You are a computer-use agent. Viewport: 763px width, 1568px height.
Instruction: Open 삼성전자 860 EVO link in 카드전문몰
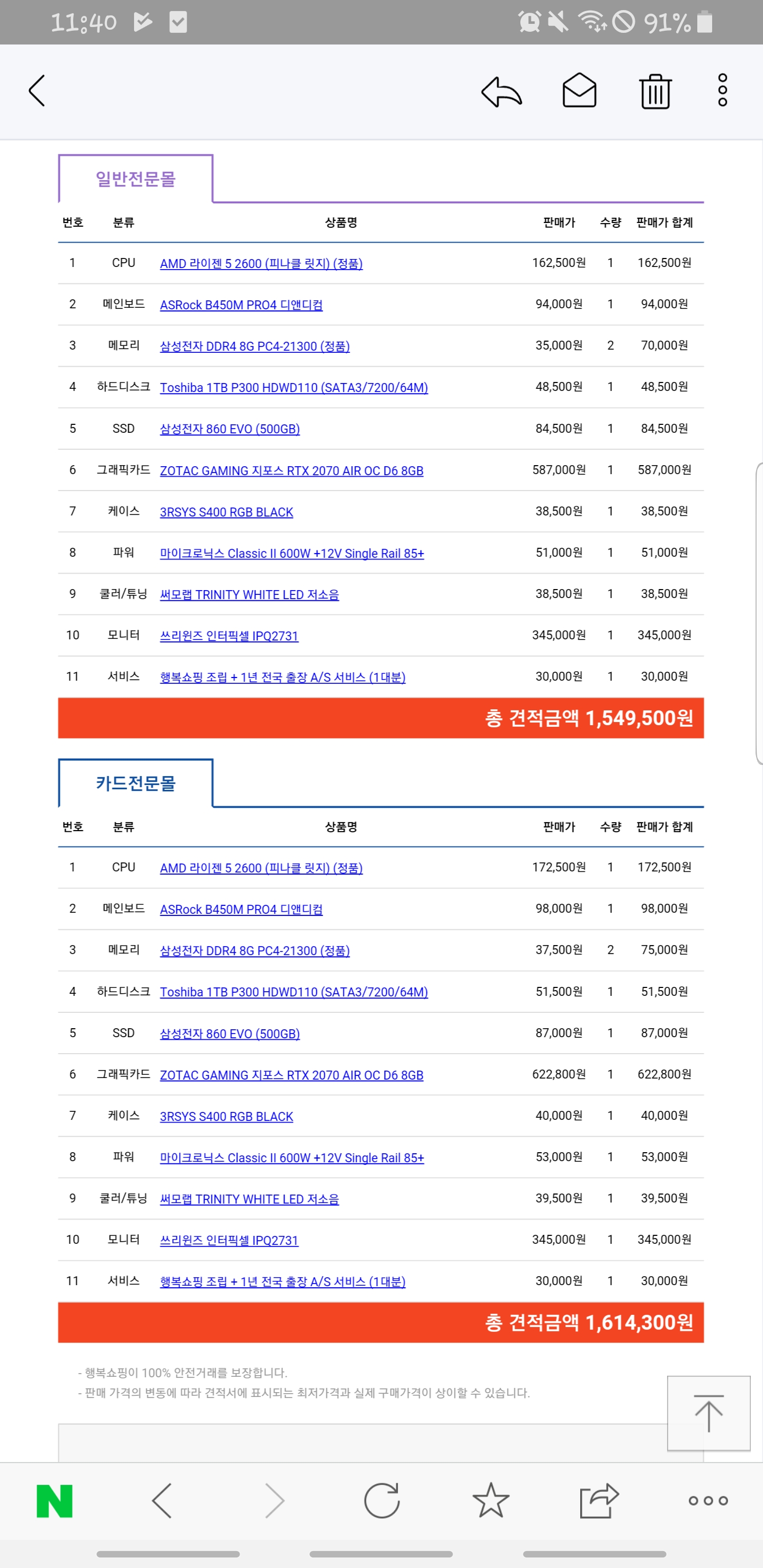tap(229, 1034)
